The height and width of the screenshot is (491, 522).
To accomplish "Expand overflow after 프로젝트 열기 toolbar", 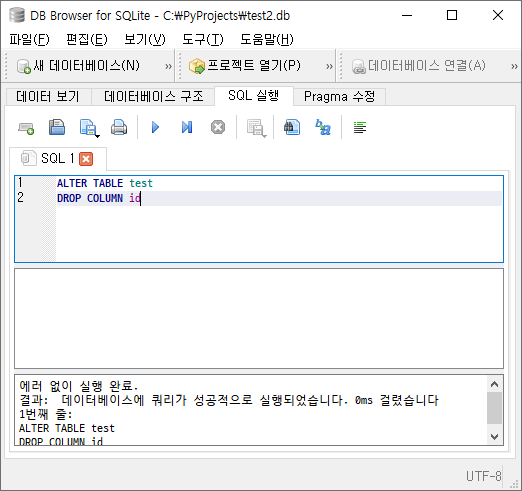I will click(x=329, y=66).
